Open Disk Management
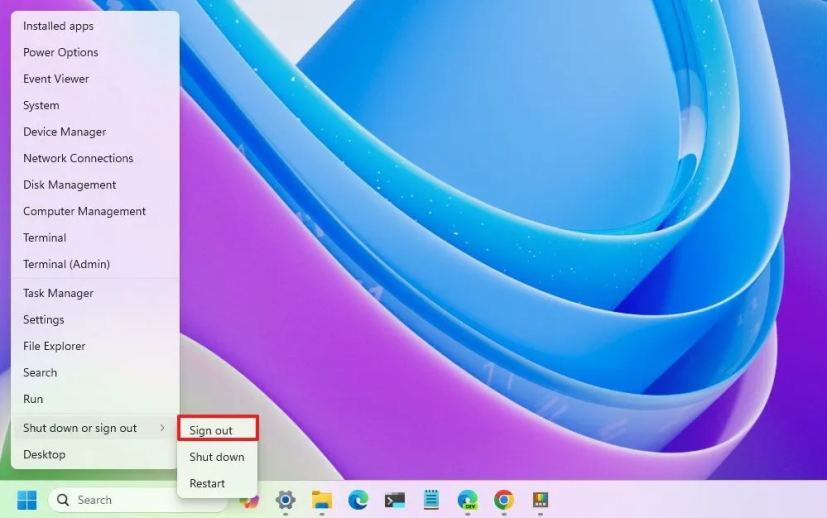827x518 pixels. click(x=95, y=185)
